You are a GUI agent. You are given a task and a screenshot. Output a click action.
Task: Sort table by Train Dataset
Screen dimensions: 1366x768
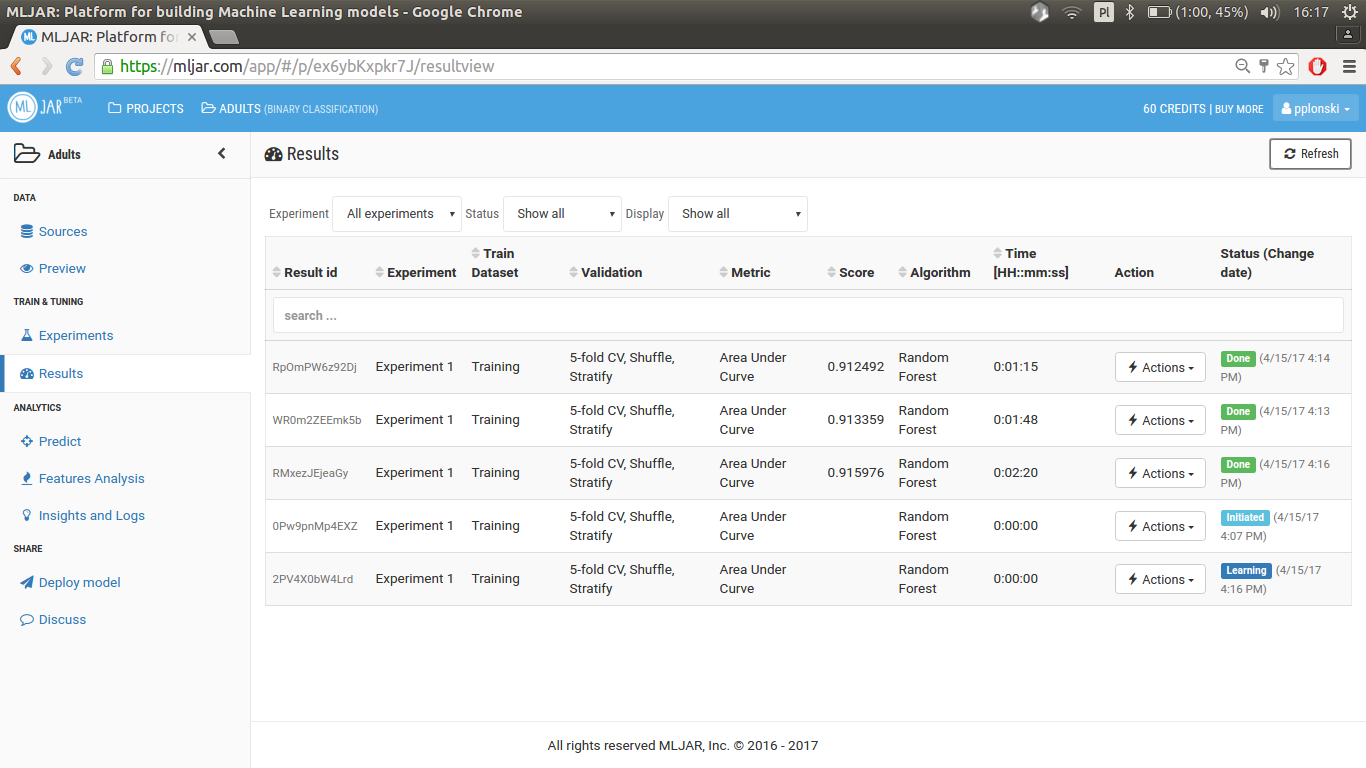pyautogui.click(x=495, y=263)
